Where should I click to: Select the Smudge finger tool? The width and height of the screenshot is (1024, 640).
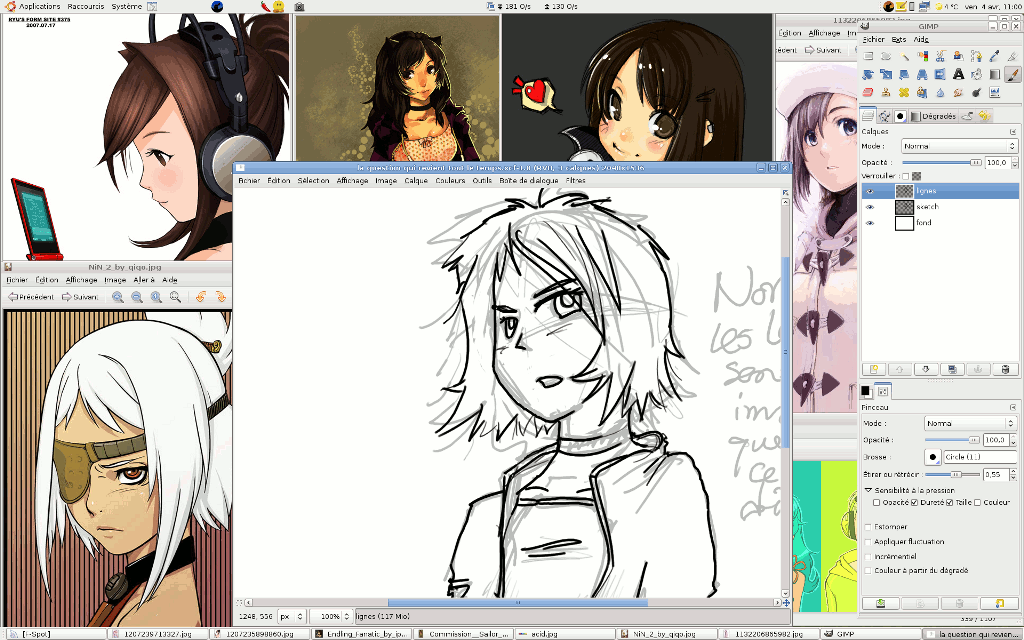958,92
